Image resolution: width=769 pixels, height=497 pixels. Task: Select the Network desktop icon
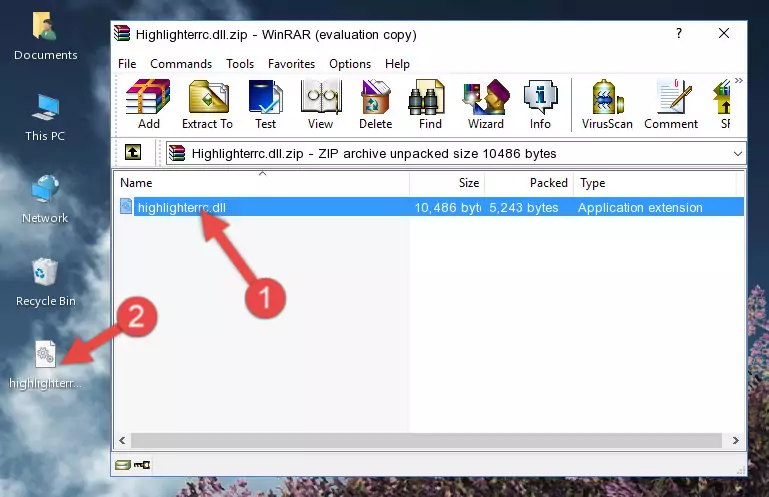[x=45, y=199]
